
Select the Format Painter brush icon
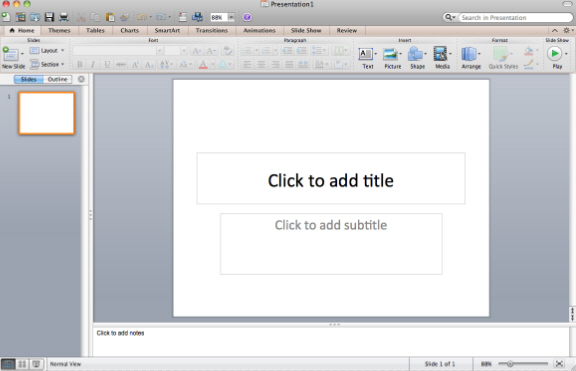tap(125, 17)
